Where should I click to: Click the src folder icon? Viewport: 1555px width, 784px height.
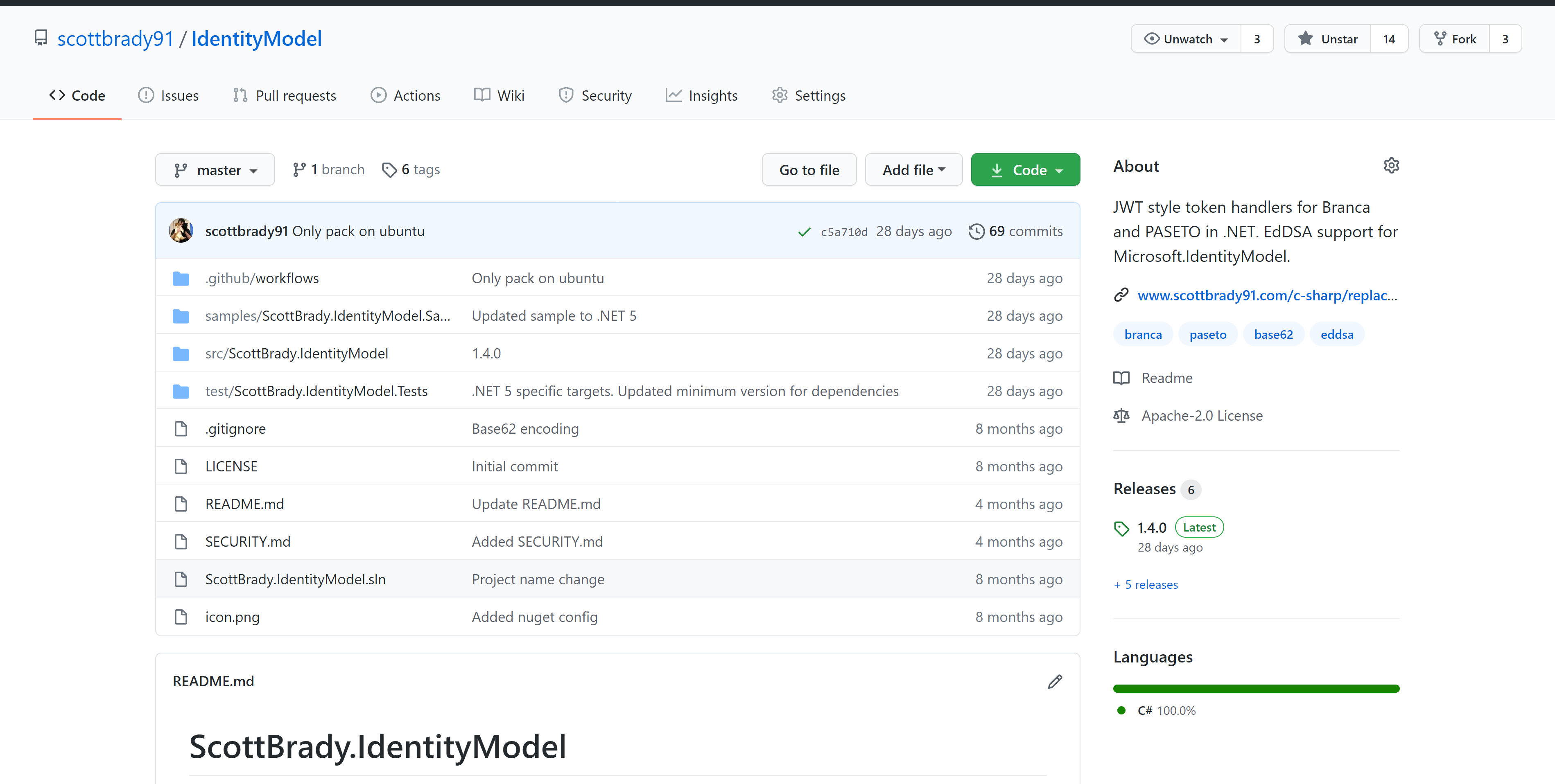[181, 354]
